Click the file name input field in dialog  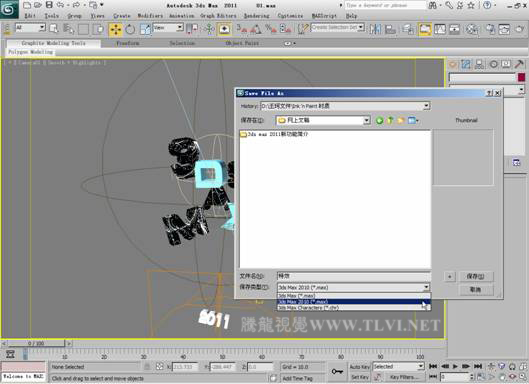354,276
